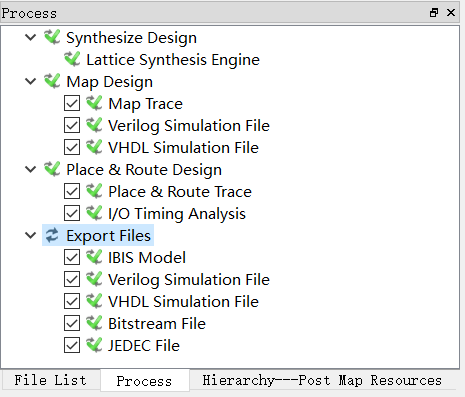Select the Bitstream File item
Screen dimensions: 465x397
coord(157,324)
